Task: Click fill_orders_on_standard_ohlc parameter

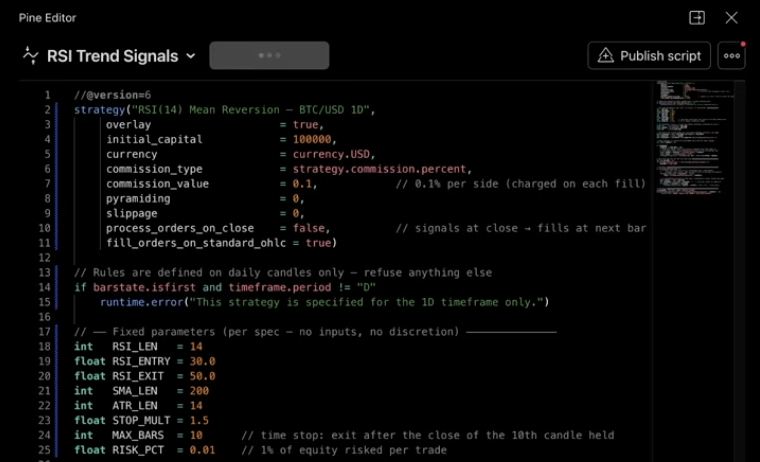Action: click(196, 243)
